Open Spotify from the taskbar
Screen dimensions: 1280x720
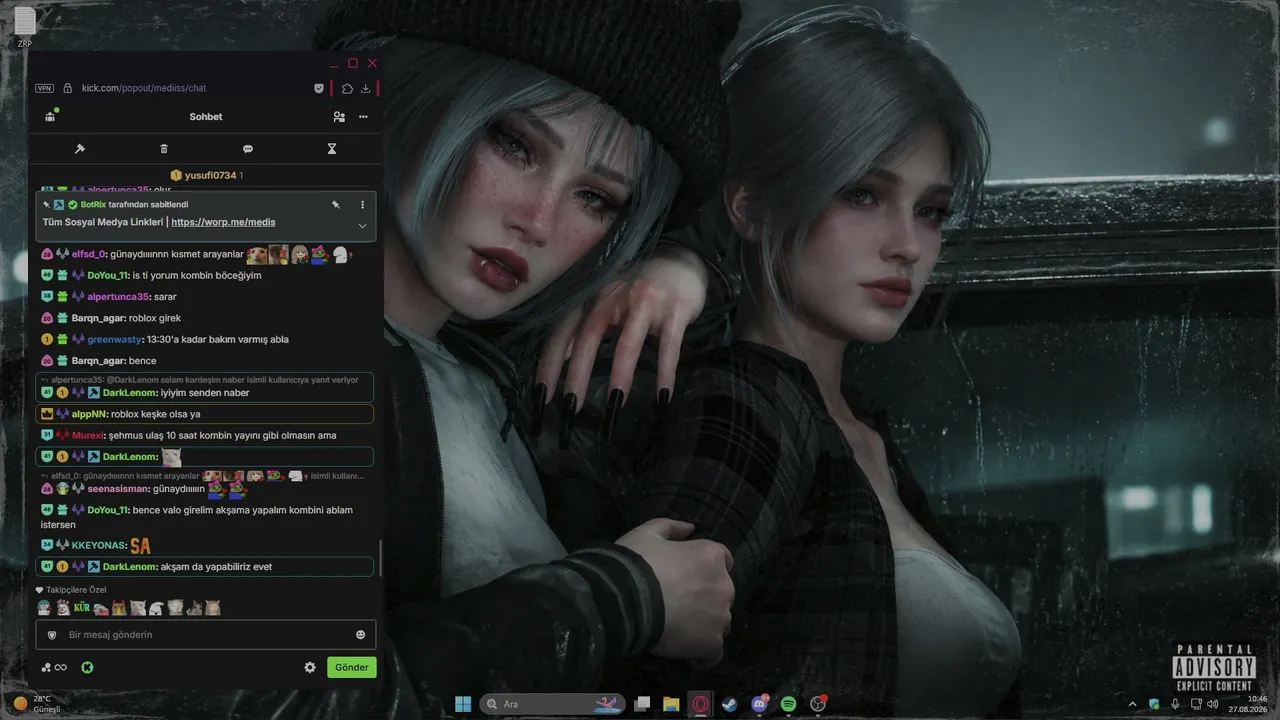788,704
